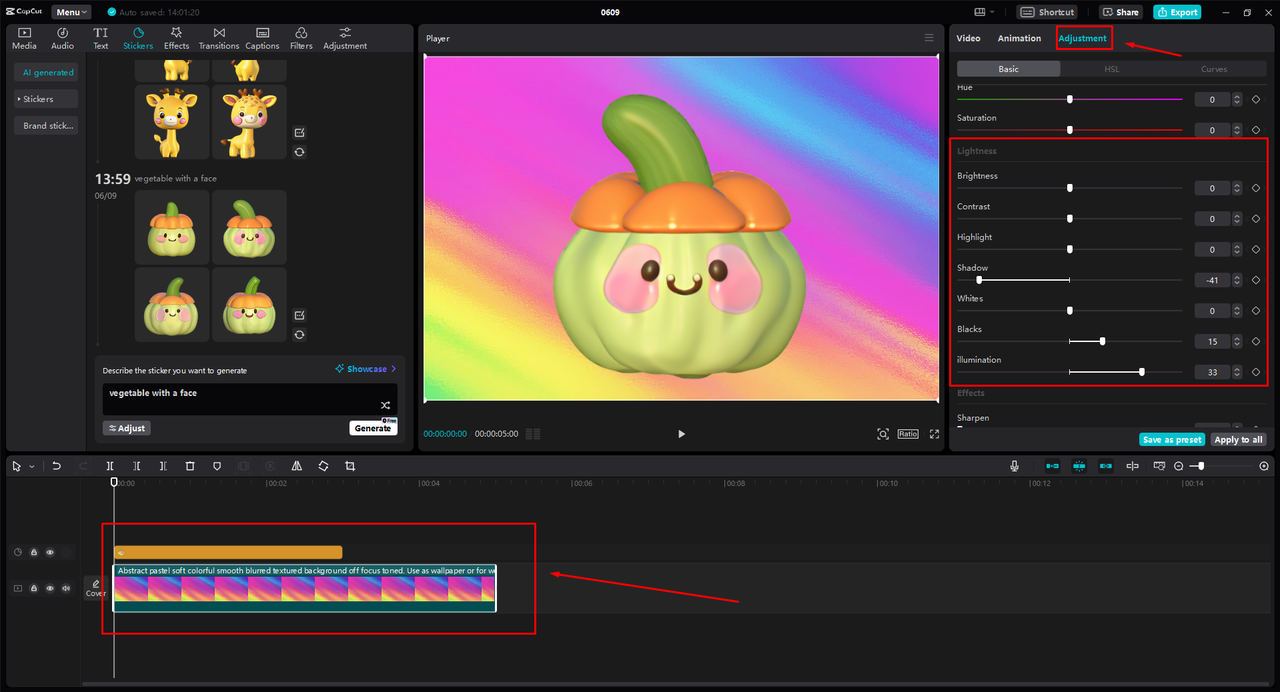Select the orange sticker clip on timeline
This screenshot has height=692, width=1280.
228,552
